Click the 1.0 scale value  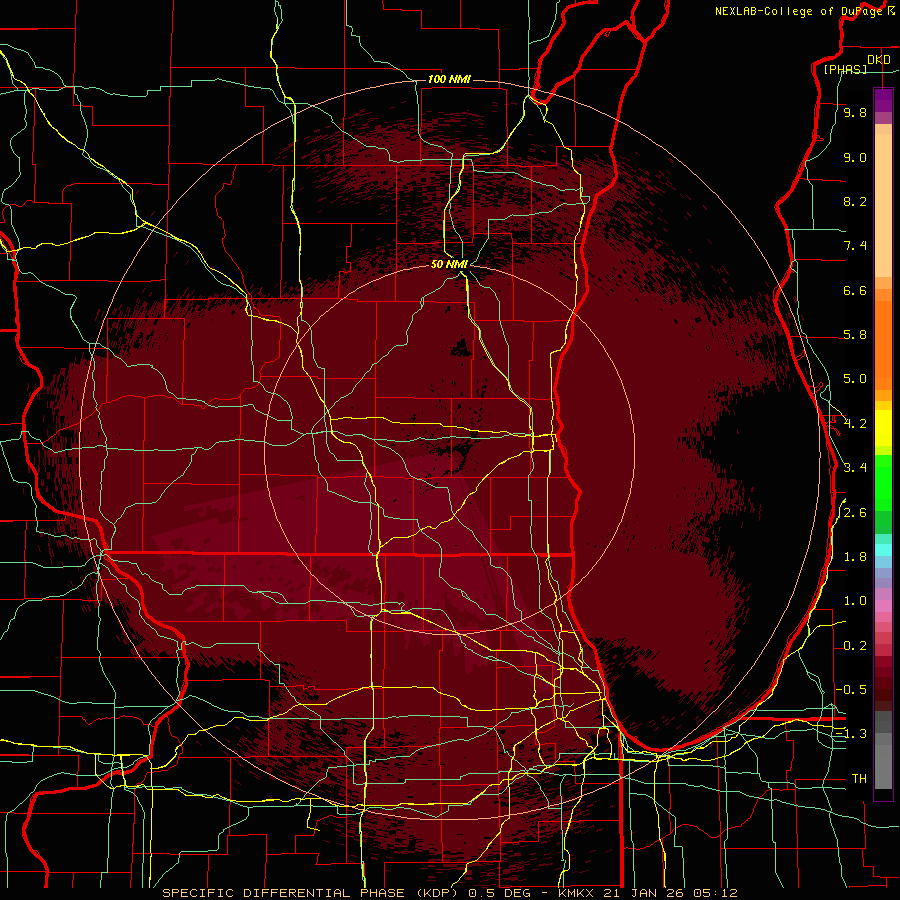click(855, 601)
